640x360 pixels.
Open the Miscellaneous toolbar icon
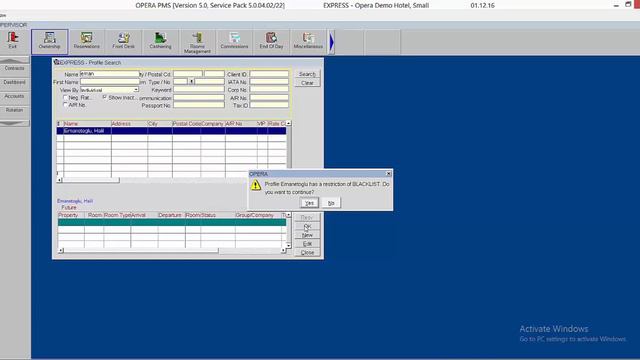coord(308,41)
